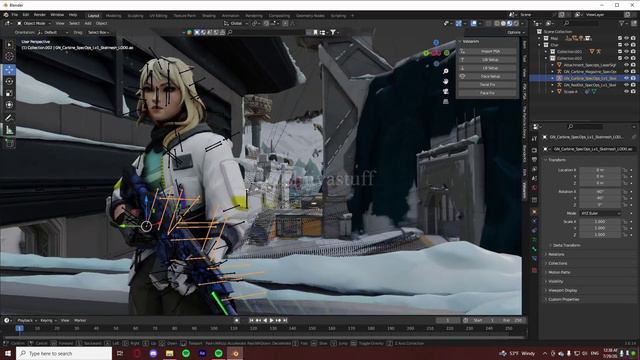The width and height of the screenshot is (640, 360).
Task: Open the rotation Mode XYZ Euler dropdown
Action: click(x=600, y=213)
